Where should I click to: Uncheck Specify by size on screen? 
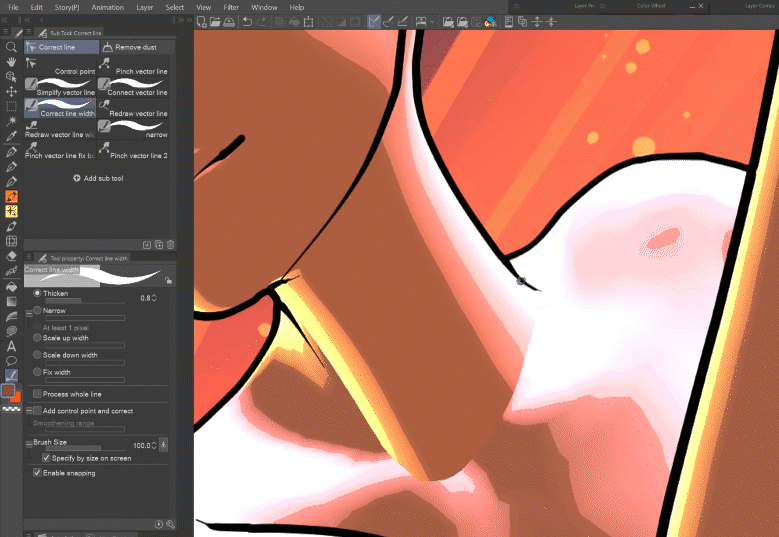click(46, 458)
